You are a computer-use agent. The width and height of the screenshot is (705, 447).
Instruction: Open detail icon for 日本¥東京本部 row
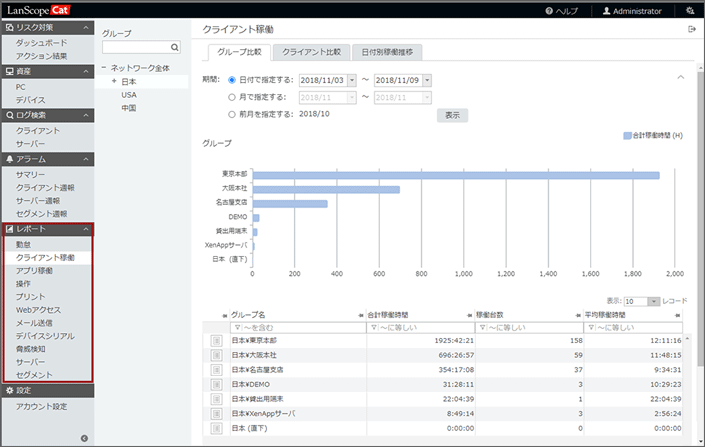[x=216, y=341]
